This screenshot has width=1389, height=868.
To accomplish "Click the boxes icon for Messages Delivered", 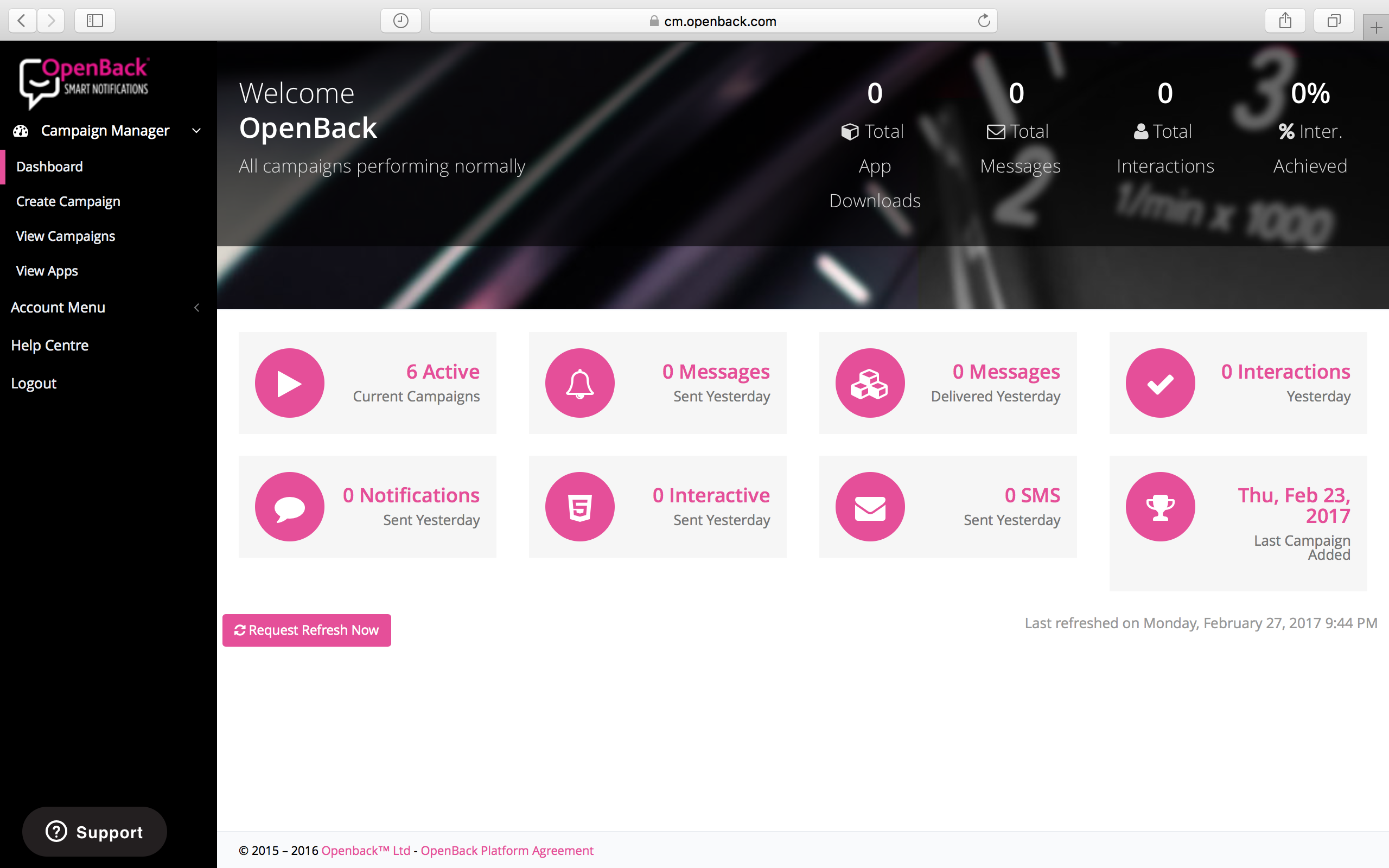I will [870, 383].
